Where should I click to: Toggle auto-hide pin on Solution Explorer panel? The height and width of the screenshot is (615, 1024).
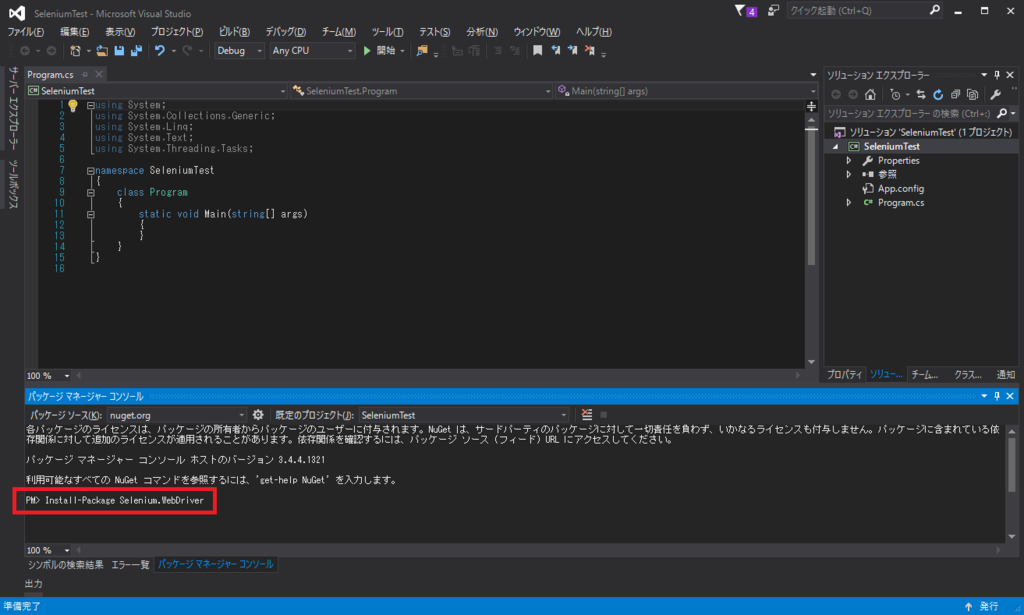tap(997, 75)
